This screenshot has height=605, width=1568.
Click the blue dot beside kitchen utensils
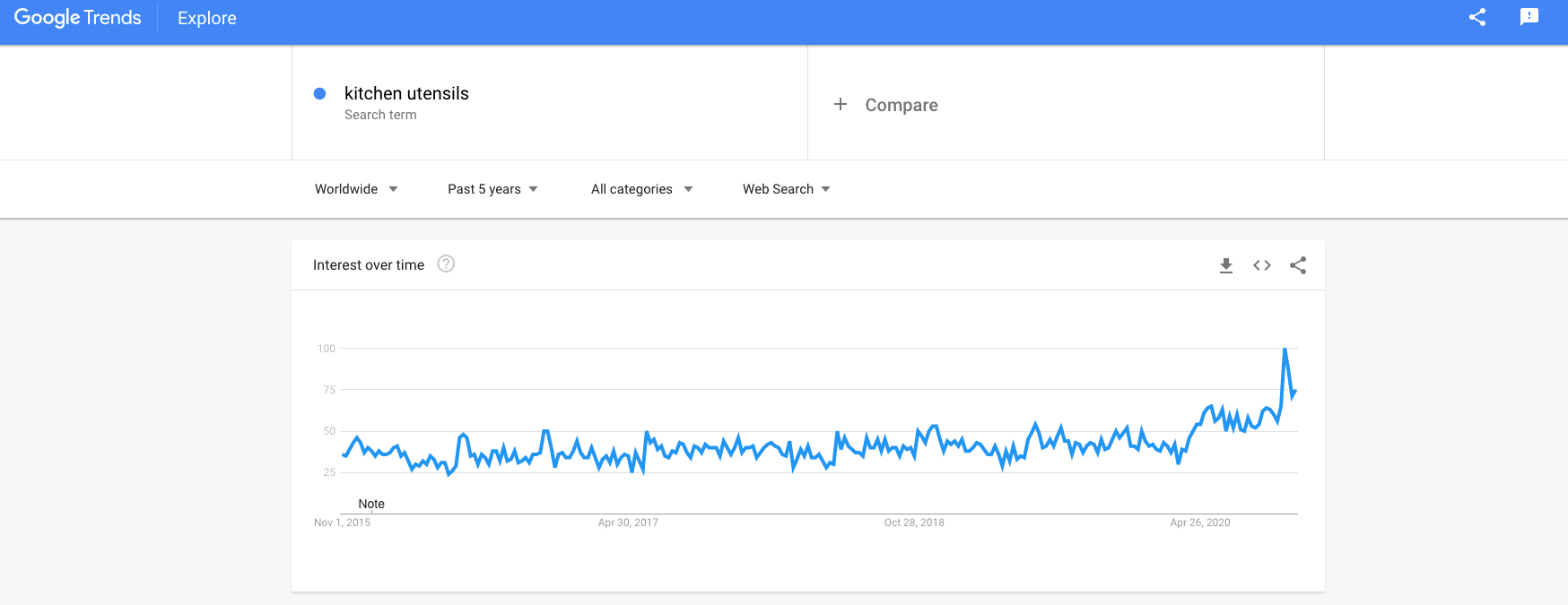click(319, 93)
